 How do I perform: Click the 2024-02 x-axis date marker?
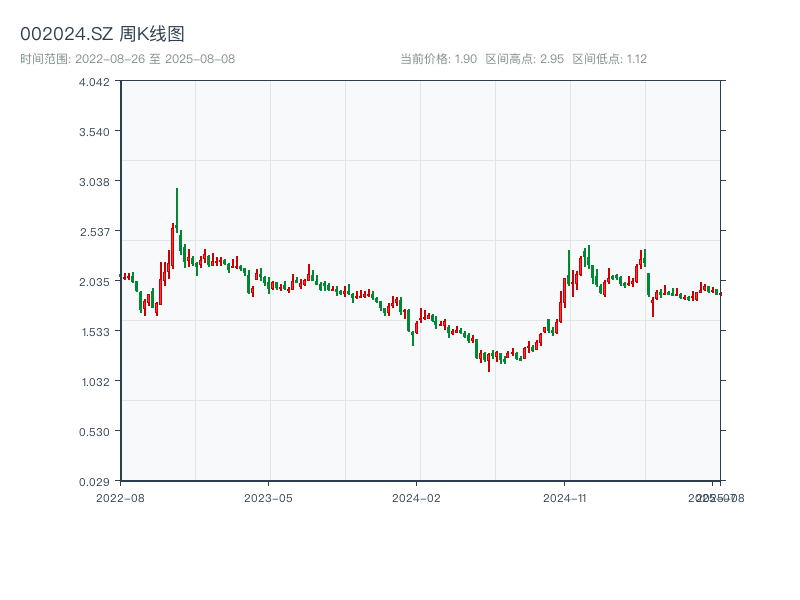click(x=416, y=497)
